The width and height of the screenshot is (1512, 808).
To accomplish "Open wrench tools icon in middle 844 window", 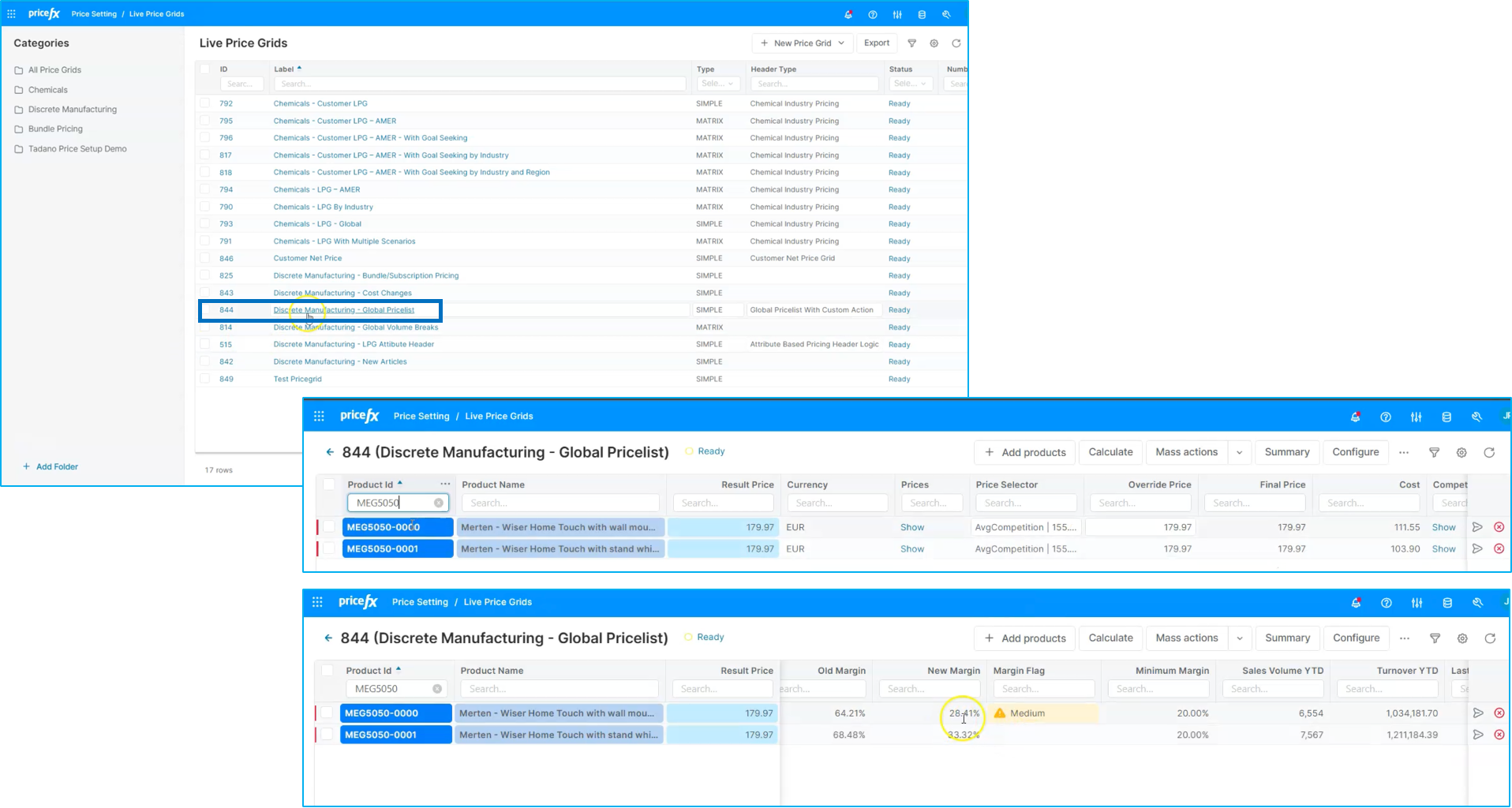I will 1476,417.
